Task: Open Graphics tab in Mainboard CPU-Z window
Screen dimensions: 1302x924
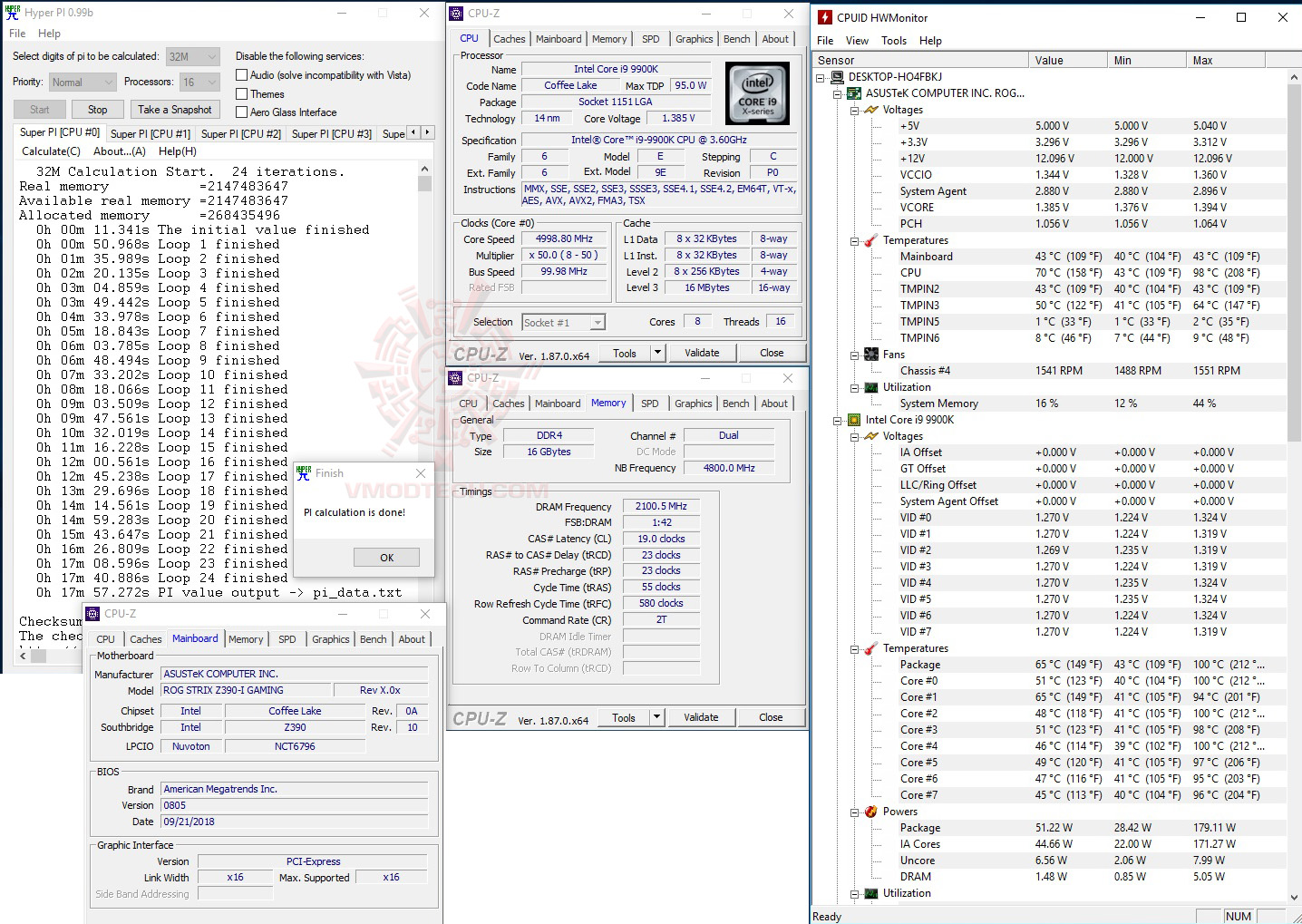Action: tap(331, 639)
